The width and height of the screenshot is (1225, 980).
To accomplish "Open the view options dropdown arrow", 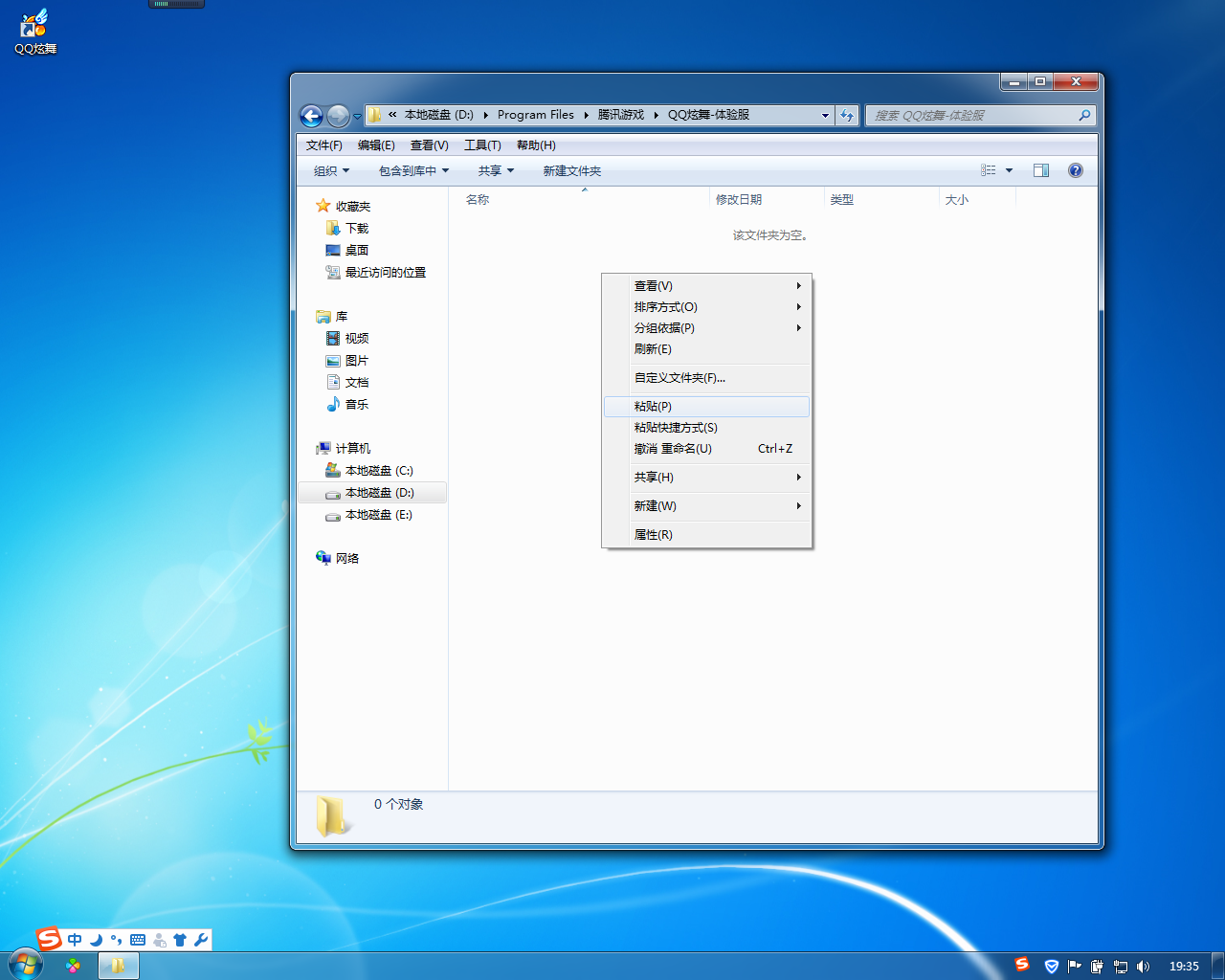I will 1009,170.
